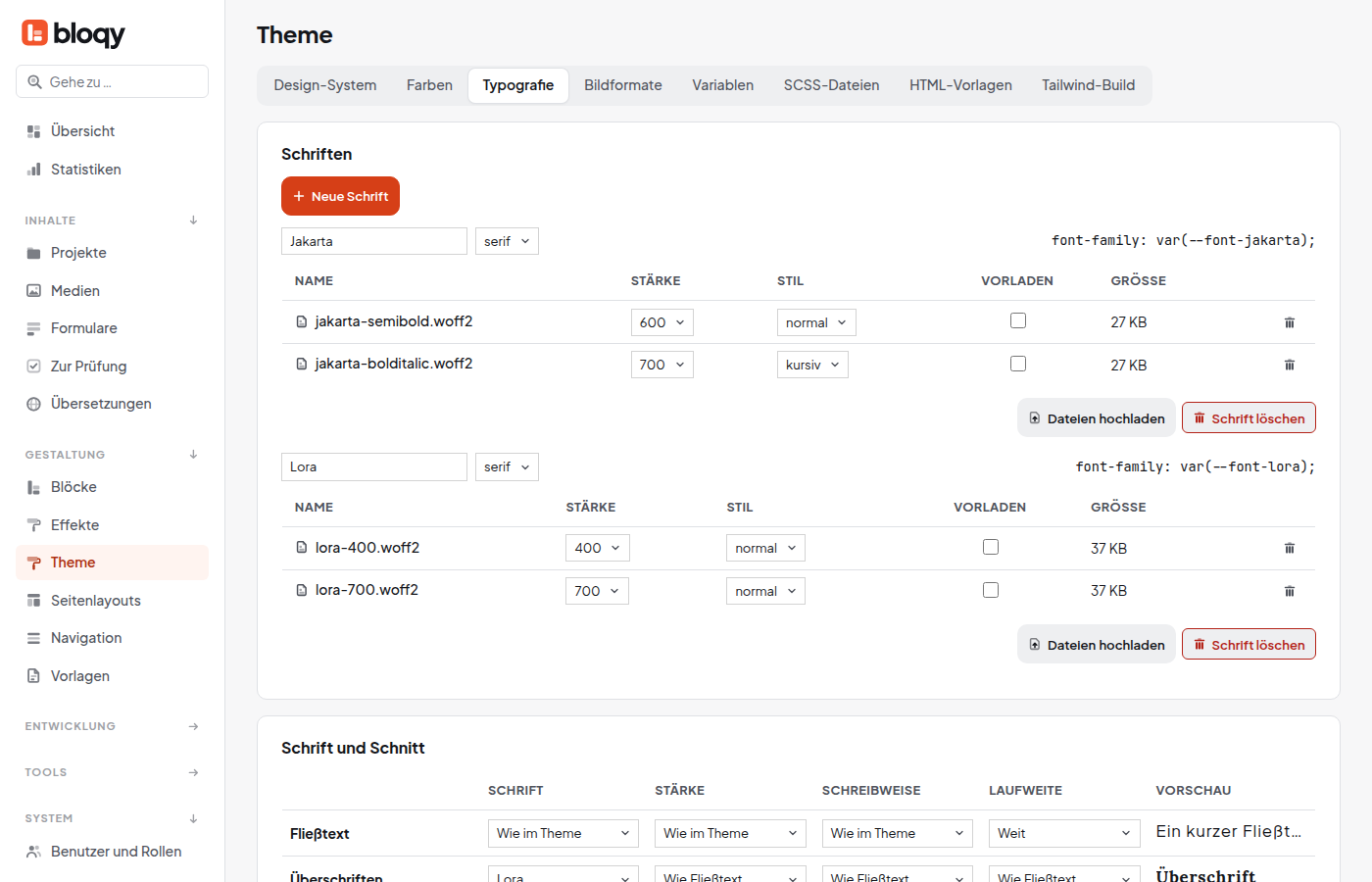Screen dimensions: 1372x882
Task: Open the SCSS-Dateien tab
Action: [831, 85]
